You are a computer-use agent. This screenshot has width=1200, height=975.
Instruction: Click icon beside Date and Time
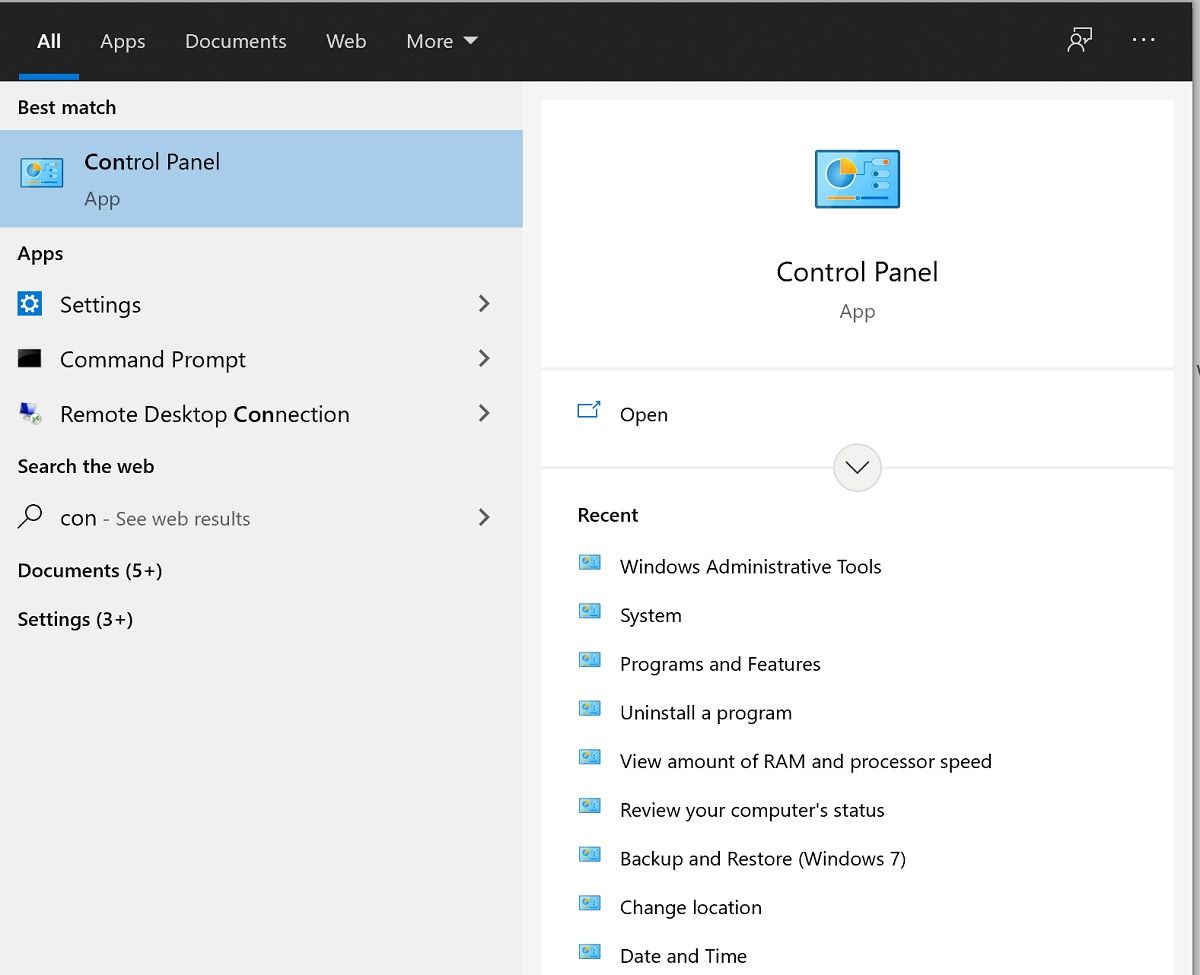pyautogui.click(x=590, y=952)
